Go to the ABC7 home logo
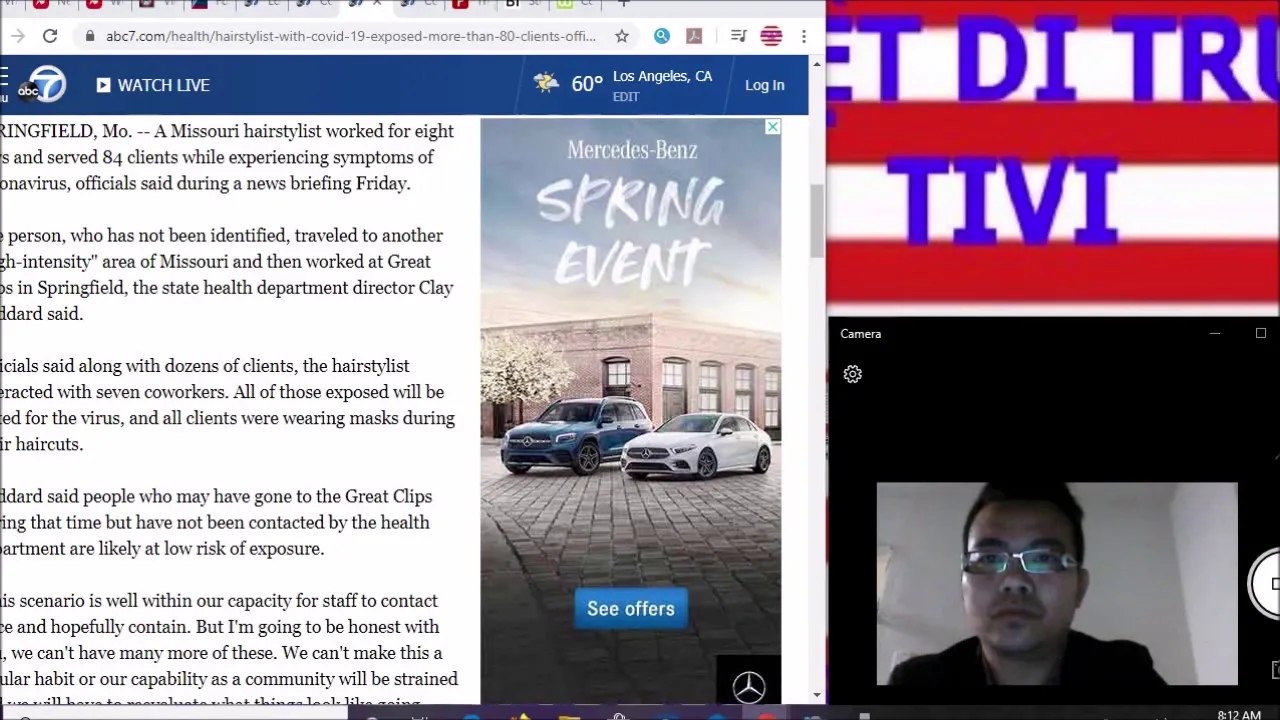The image size is (1280, 720). pos(42,85)
